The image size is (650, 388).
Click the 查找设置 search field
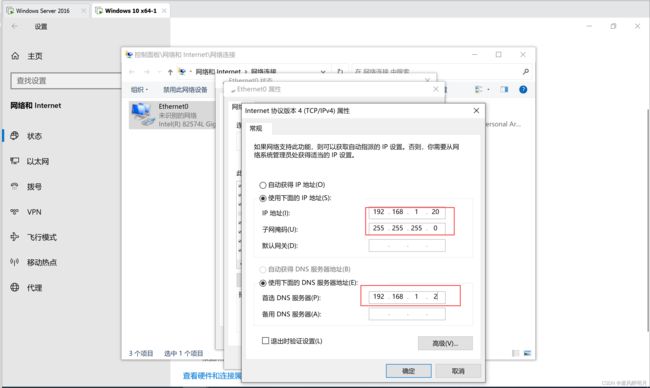click(65, 80)
